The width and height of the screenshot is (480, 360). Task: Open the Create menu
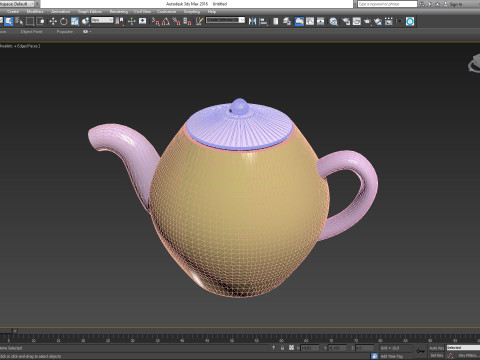[x=13, y=12]
